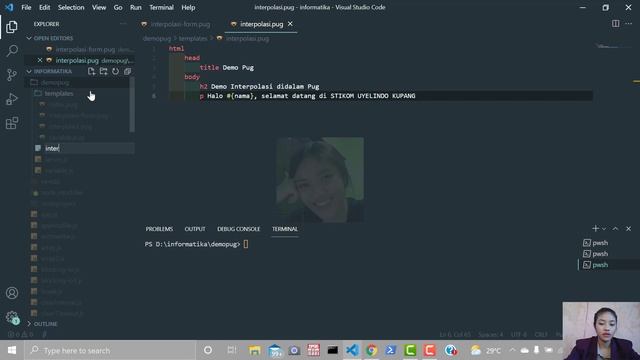This screenshot has height=360, width=640.
Task: Open the Run menu
Action: click(136, 7)
